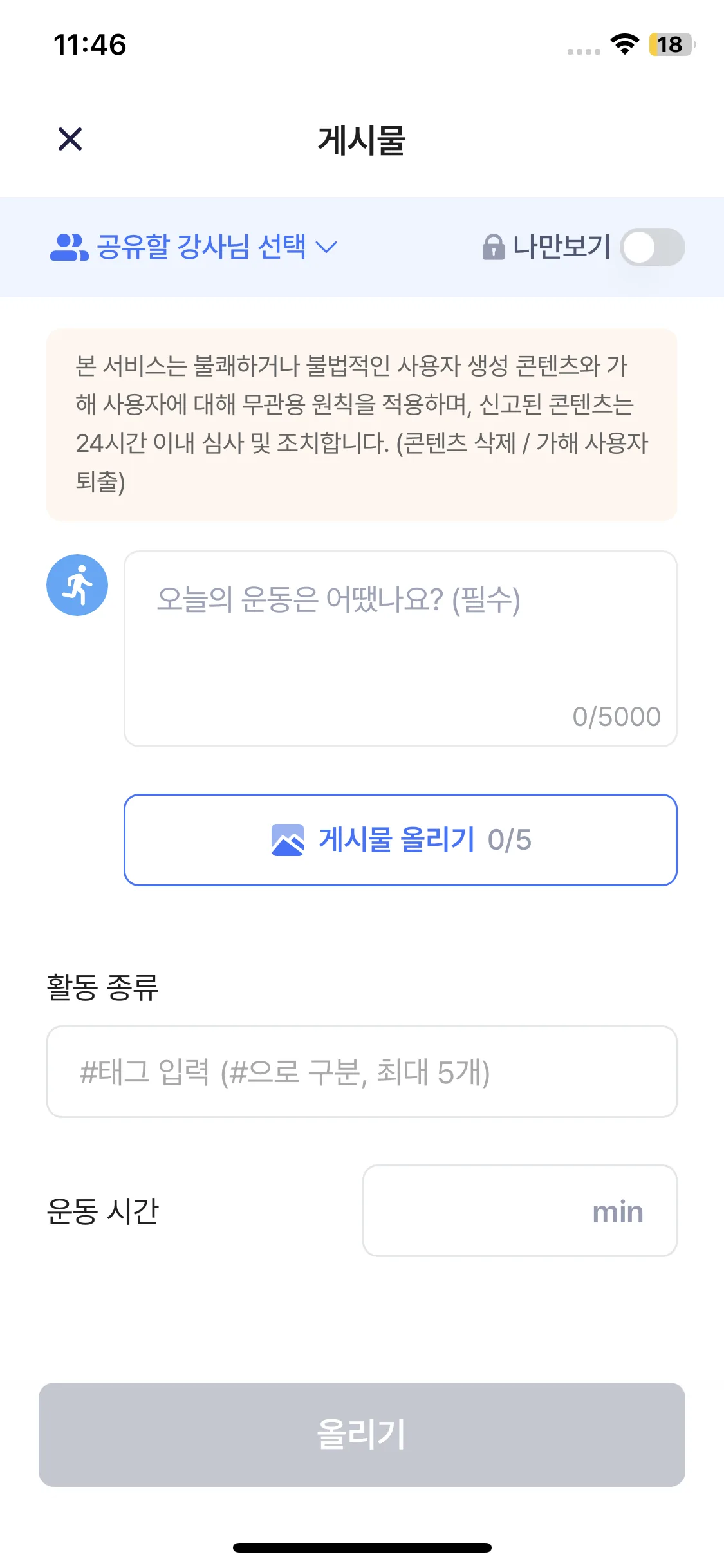Tap the 운동 시간 min input field
Image resolution: width=724 pixels, height=1568 pixels.
tap(519, 1211)
